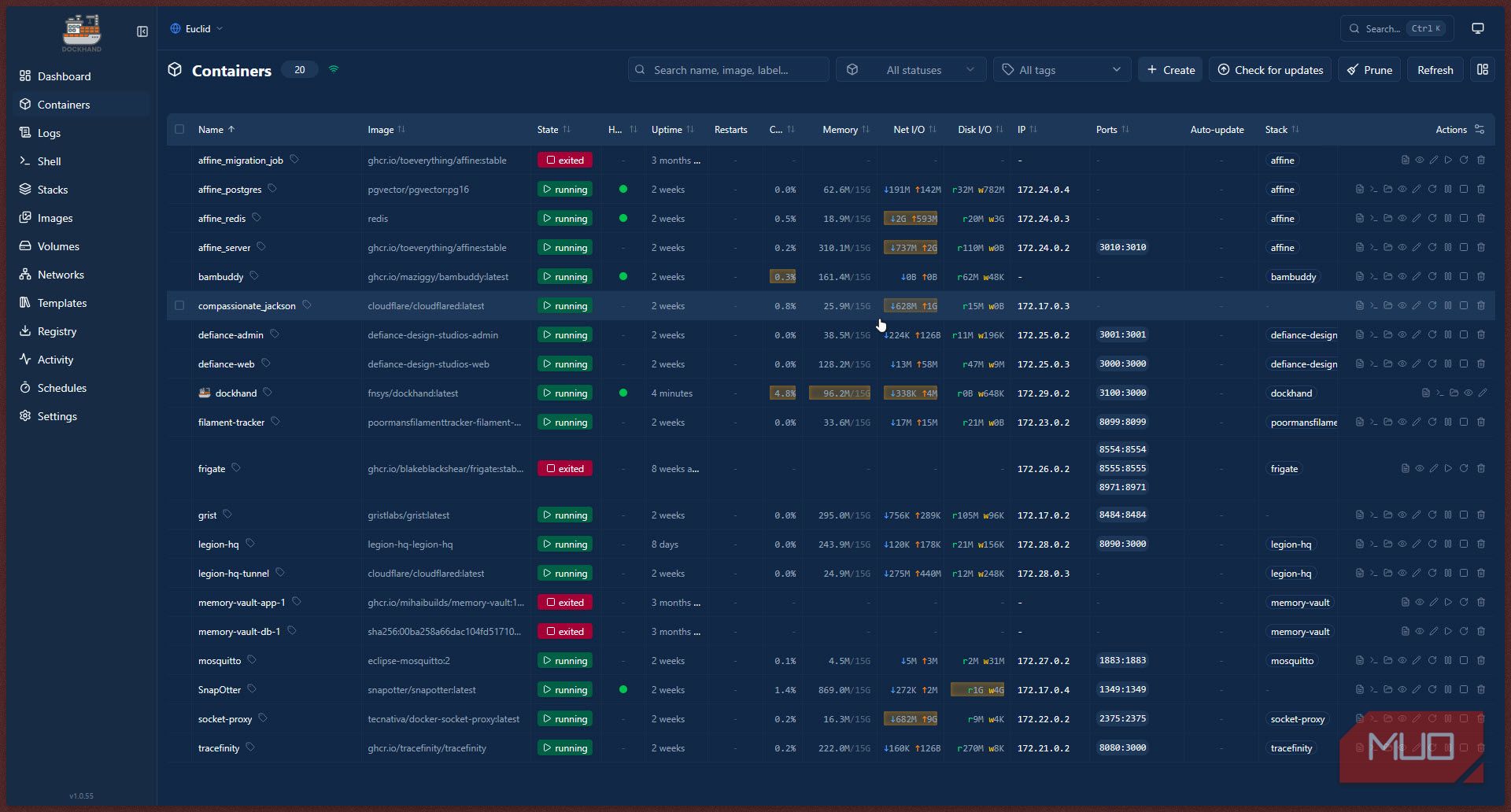Inspect the legion-hq-tunnel container via eye icon
Screen dimensions: 1511x812
pos(1402,573)
